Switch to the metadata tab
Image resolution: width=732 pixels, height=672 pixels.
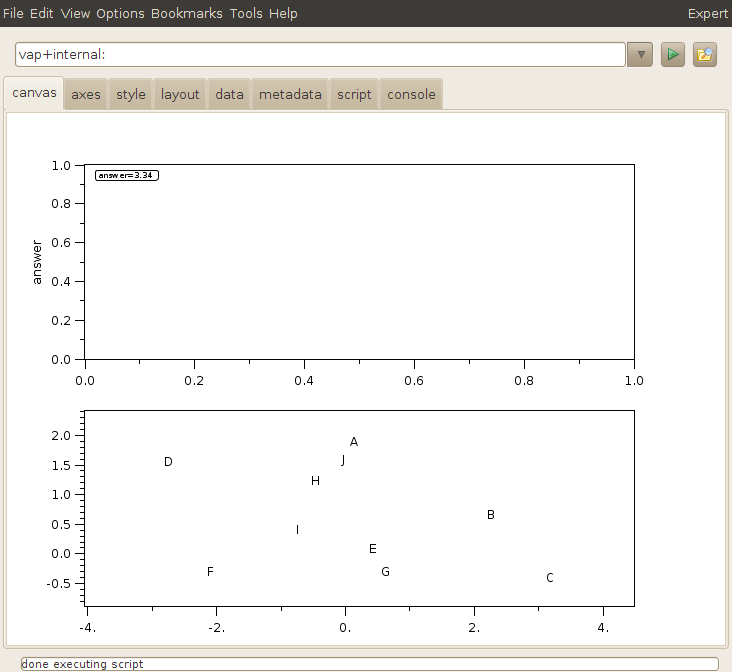[x=290, y=94]
